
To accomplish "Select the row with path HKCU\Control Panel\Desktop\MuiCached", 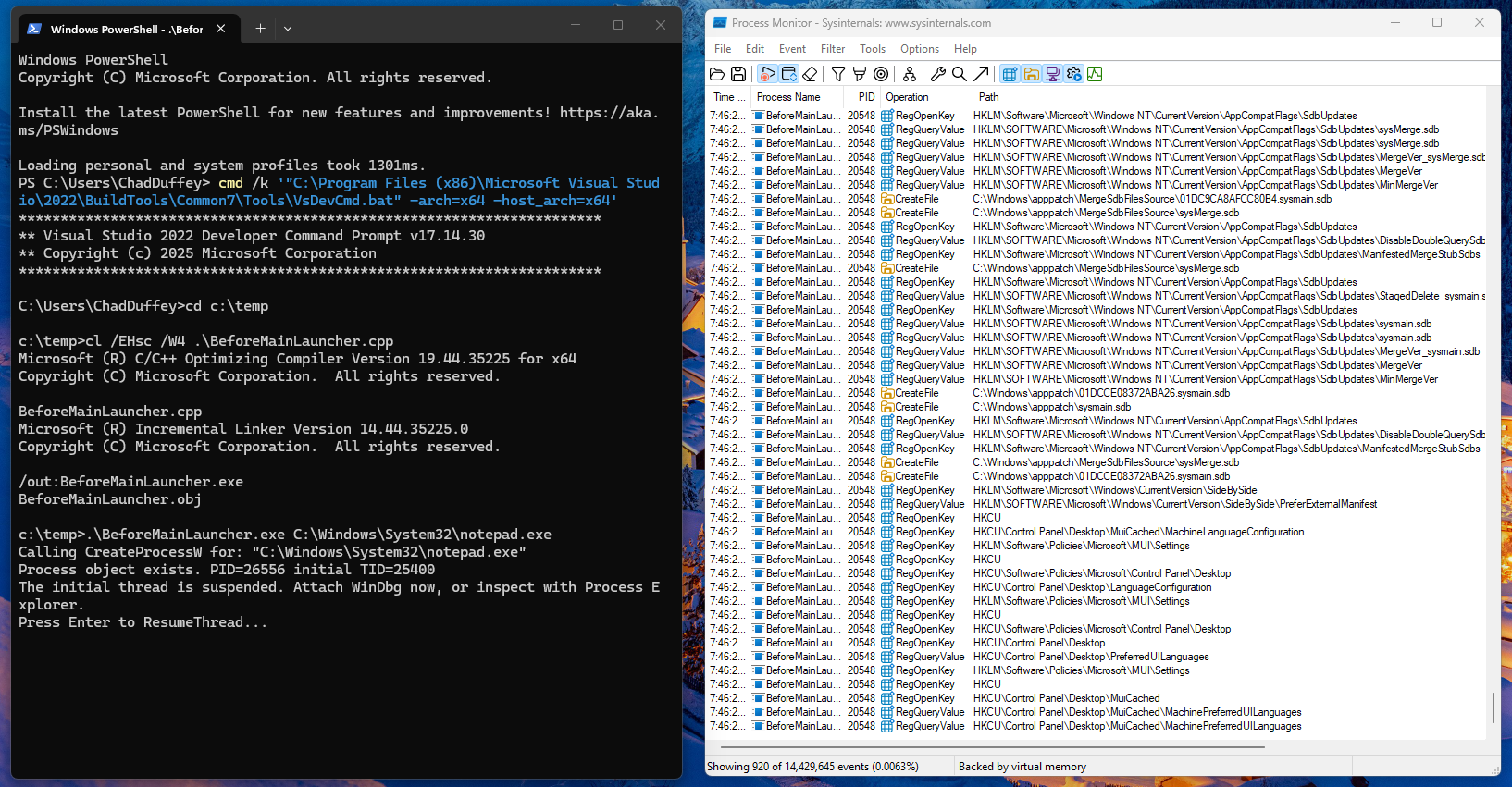I will tap(1097, 698).
